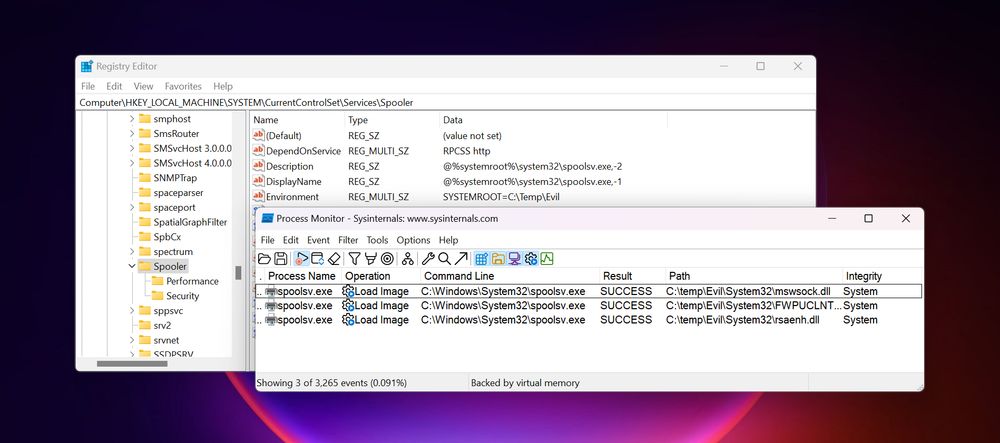Click the Include Process From Window target icon
This screenshot has height=443, width=1000.
(386, 259)
